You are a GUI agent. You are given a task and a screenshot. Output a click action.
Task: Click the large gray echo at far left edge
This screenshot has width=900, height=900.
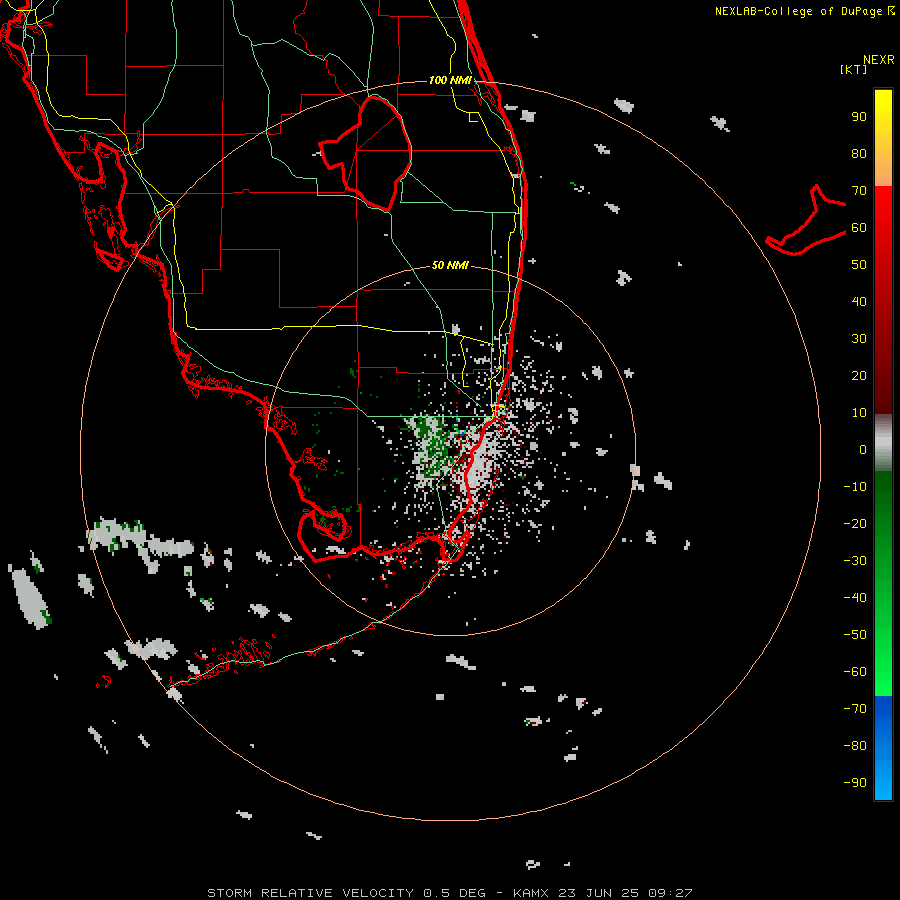click(x=30, y=599)
